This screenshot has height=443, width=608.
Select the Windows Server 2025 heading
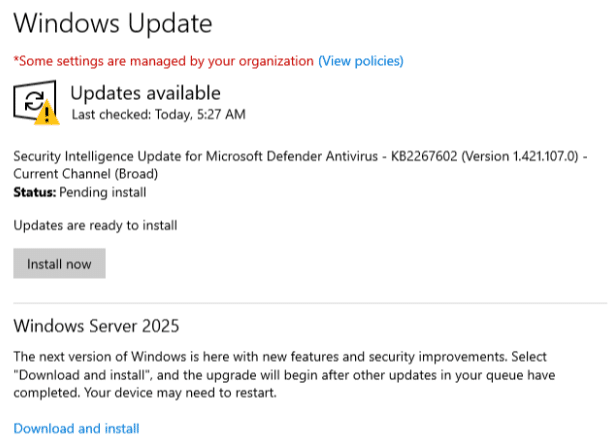(96, 326)
